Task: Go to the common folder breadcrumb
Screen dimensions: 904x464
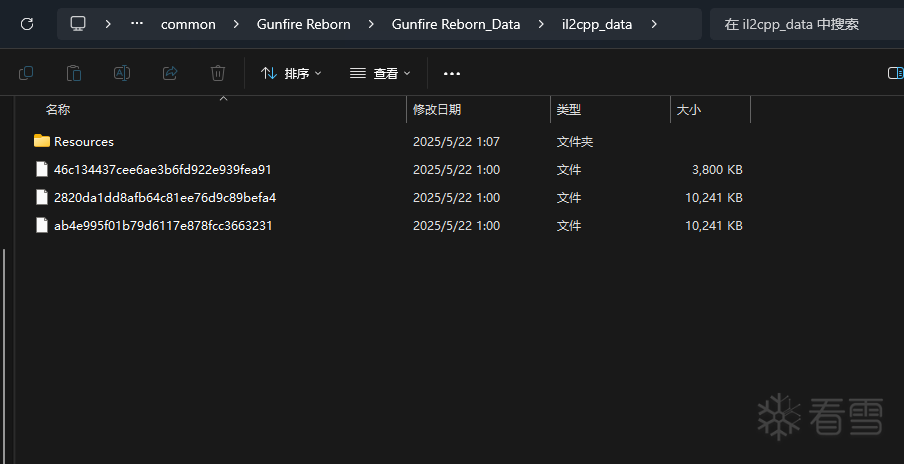Action: tap(188, 24)
